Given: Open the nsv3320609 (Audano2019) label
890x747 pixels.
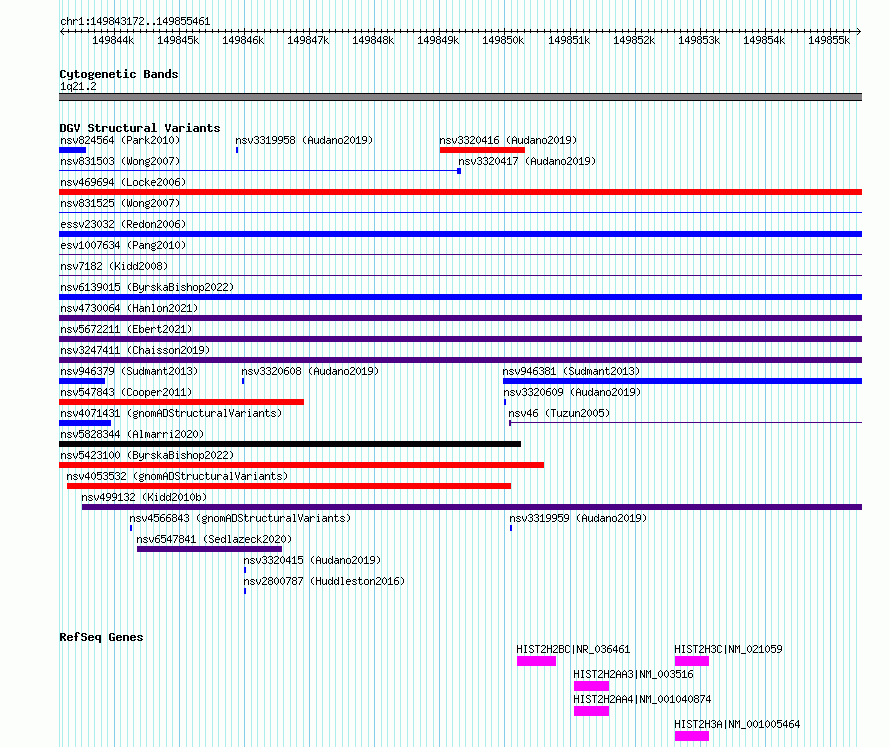Looking at the screenshot, I should click(x=572, y=392).
